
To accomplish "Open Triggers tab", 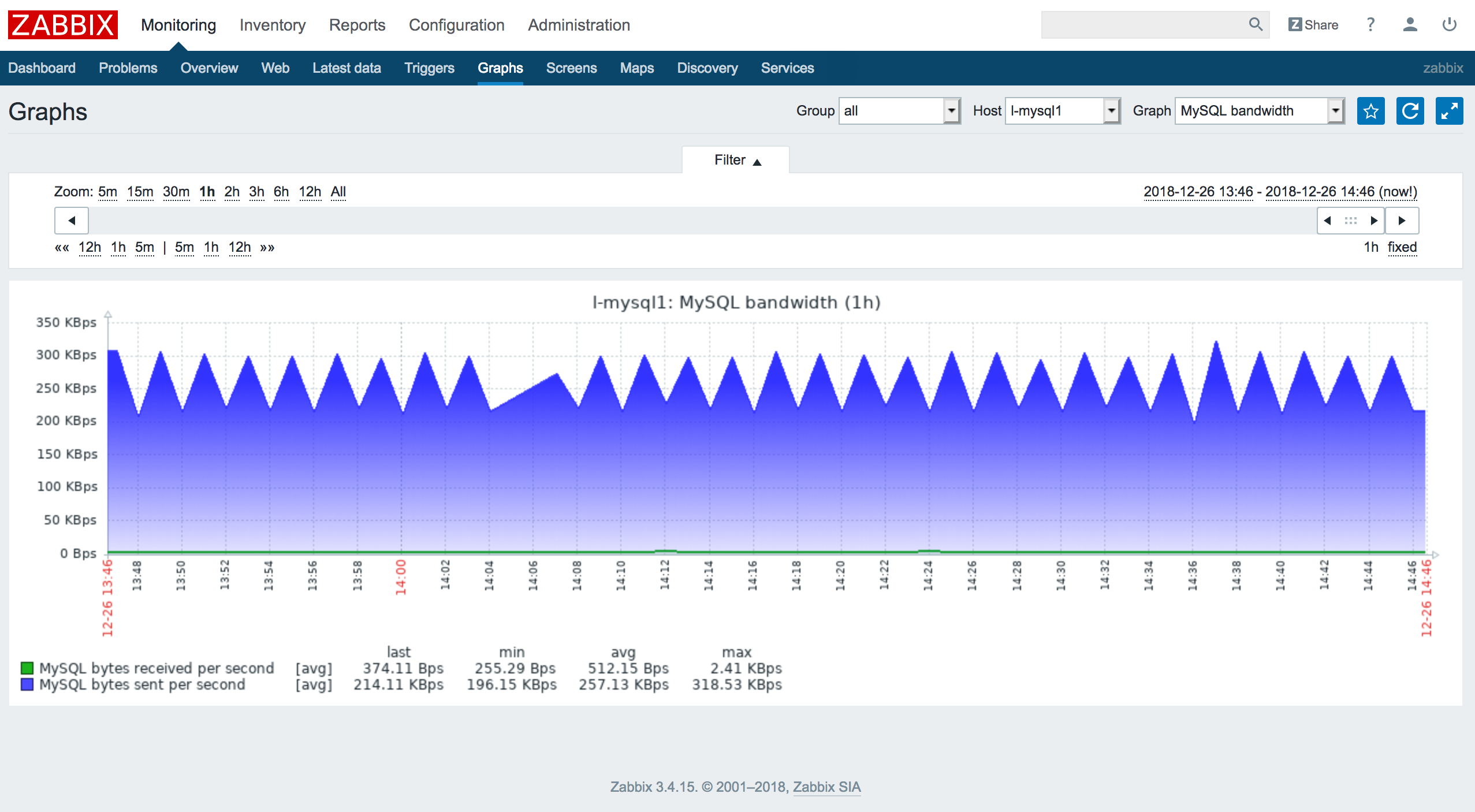I will (430, 68).
